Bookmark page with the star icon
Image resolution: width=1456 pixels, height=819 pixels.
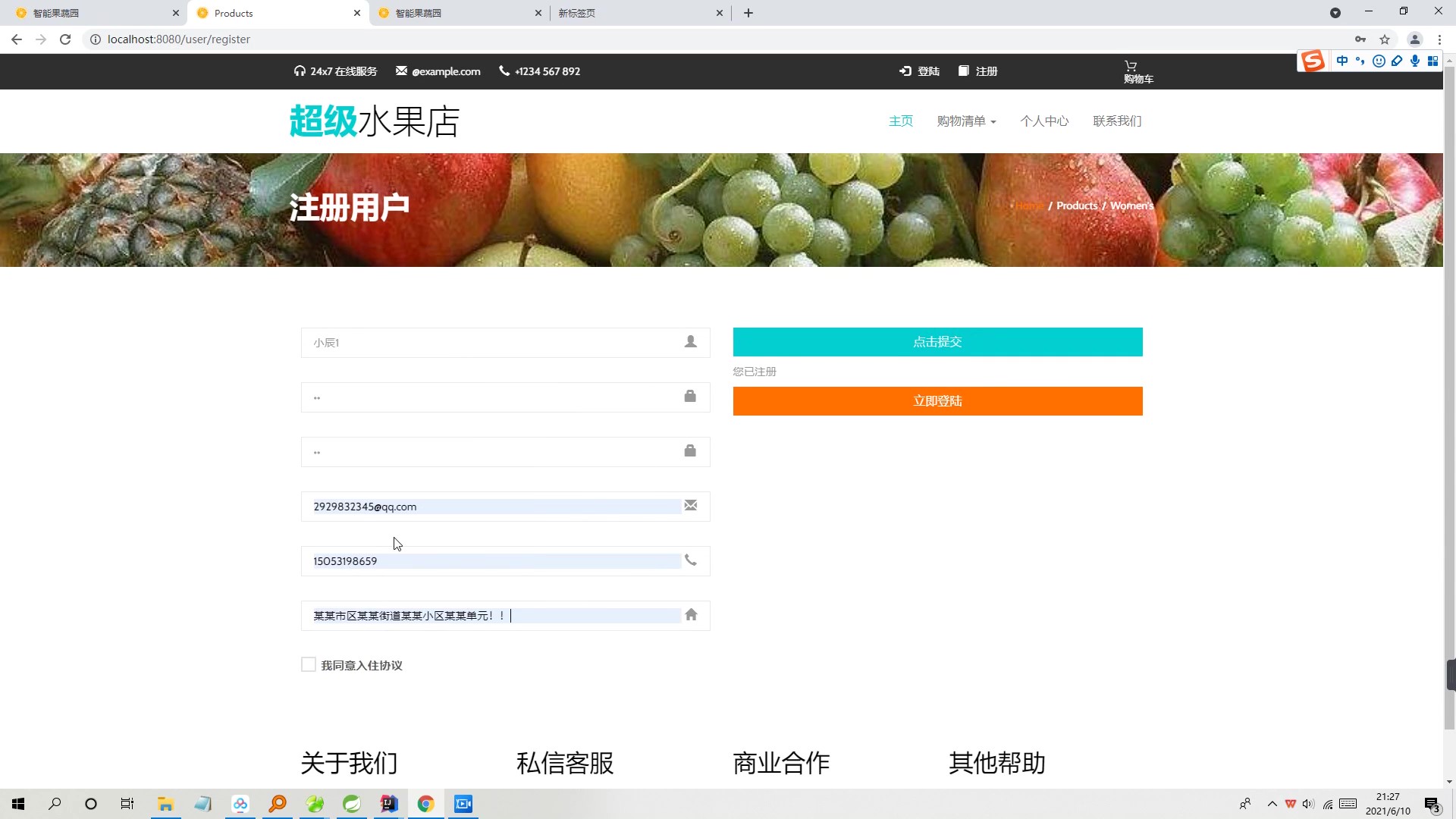pyautogui.click(x=1385, y=39)
